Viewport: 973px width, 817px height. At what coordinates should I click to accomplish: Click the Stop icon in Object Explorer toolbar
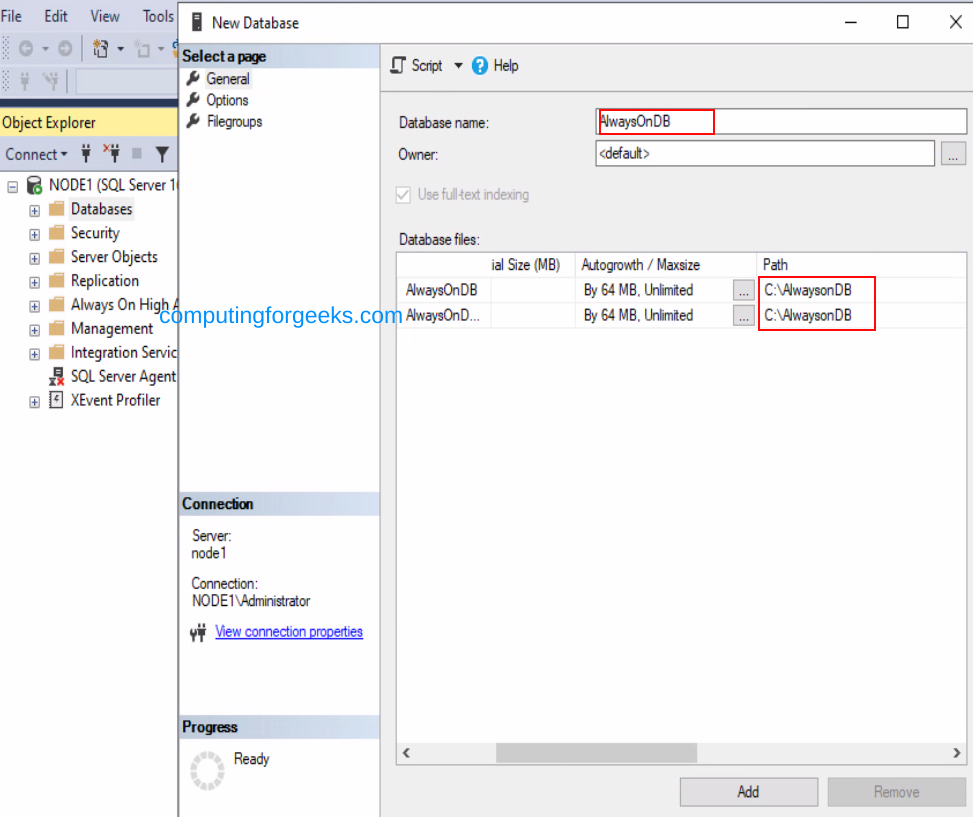point(136,154)
